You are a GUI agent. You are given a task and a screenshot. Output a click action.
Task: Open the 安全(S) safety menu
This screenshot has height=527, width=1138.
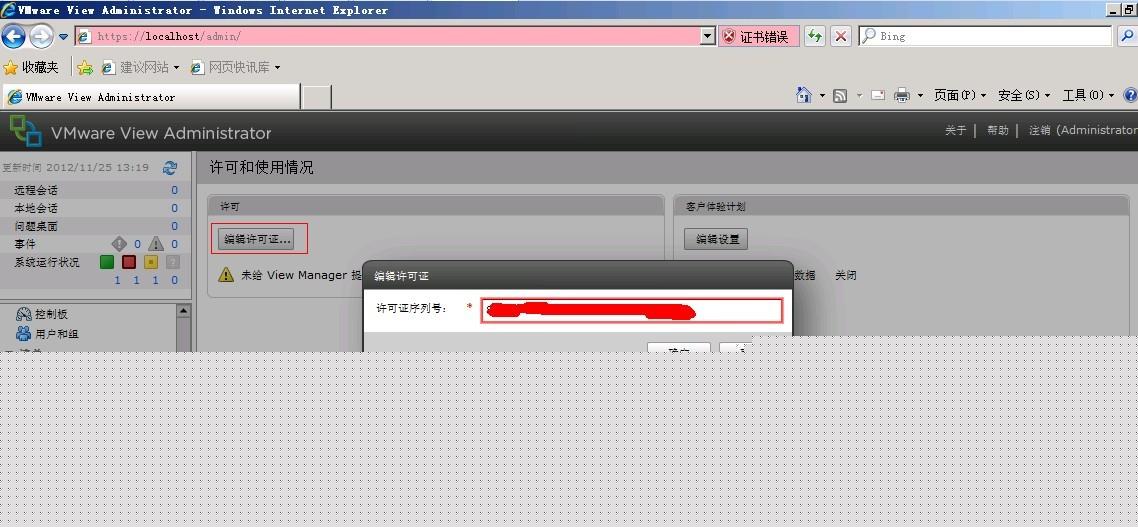tap(1024, 95)
